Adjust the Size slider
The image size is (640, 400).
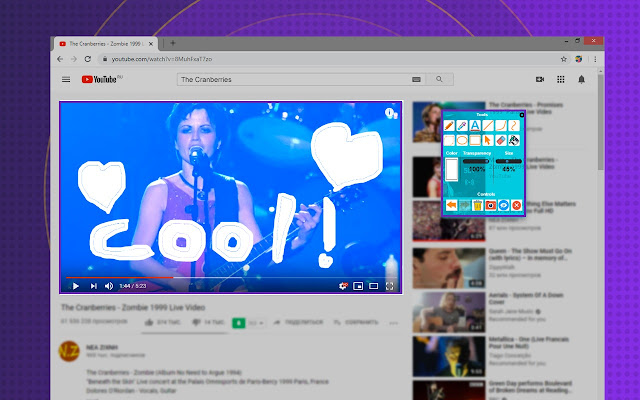coord(509,161)
